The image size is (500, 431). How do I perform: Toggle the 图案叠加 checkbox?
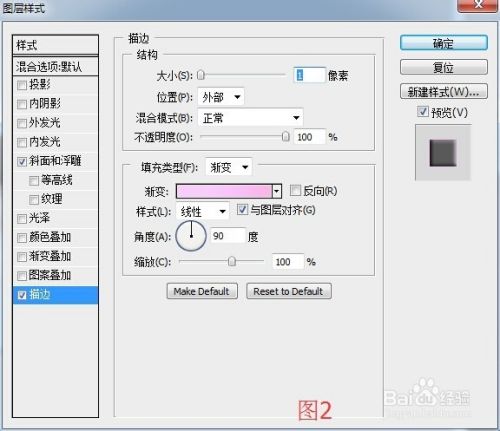coord(22,276)
